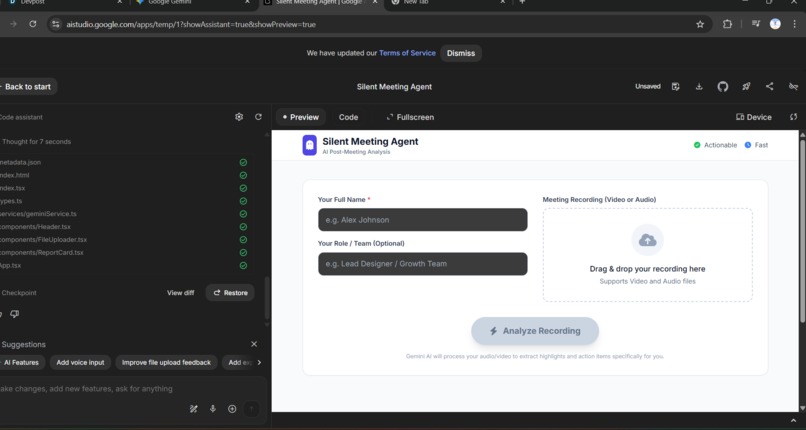
Task: Click the purple Silent Meeting Agent logo
Action: [309, 145]
